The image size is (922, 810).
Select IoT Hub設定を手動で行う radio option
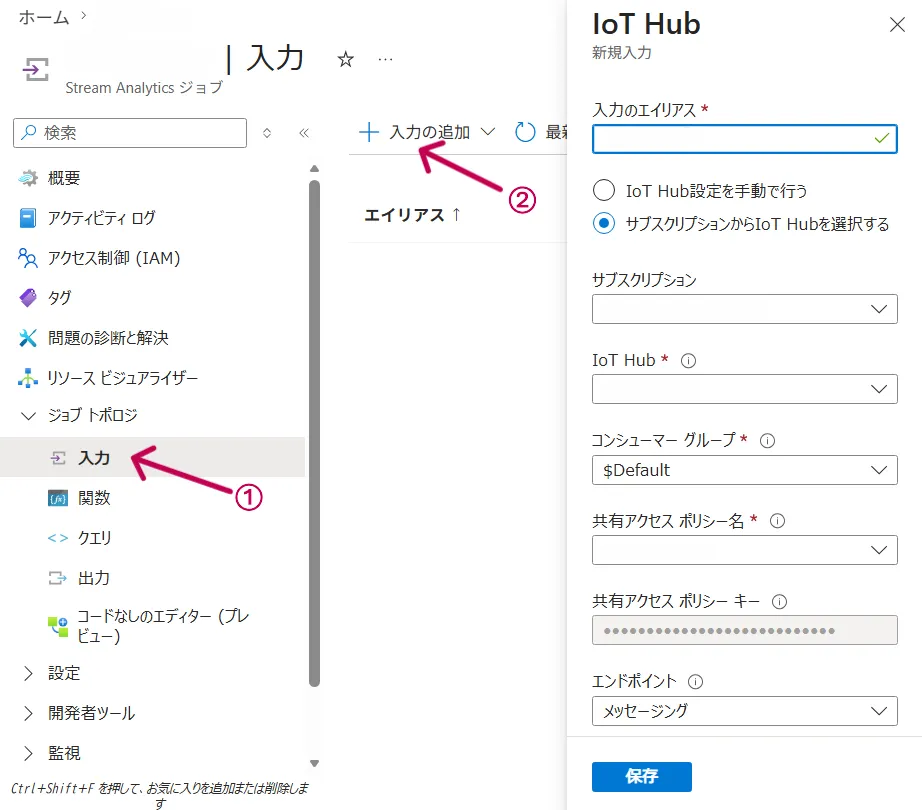click(604, 190)
